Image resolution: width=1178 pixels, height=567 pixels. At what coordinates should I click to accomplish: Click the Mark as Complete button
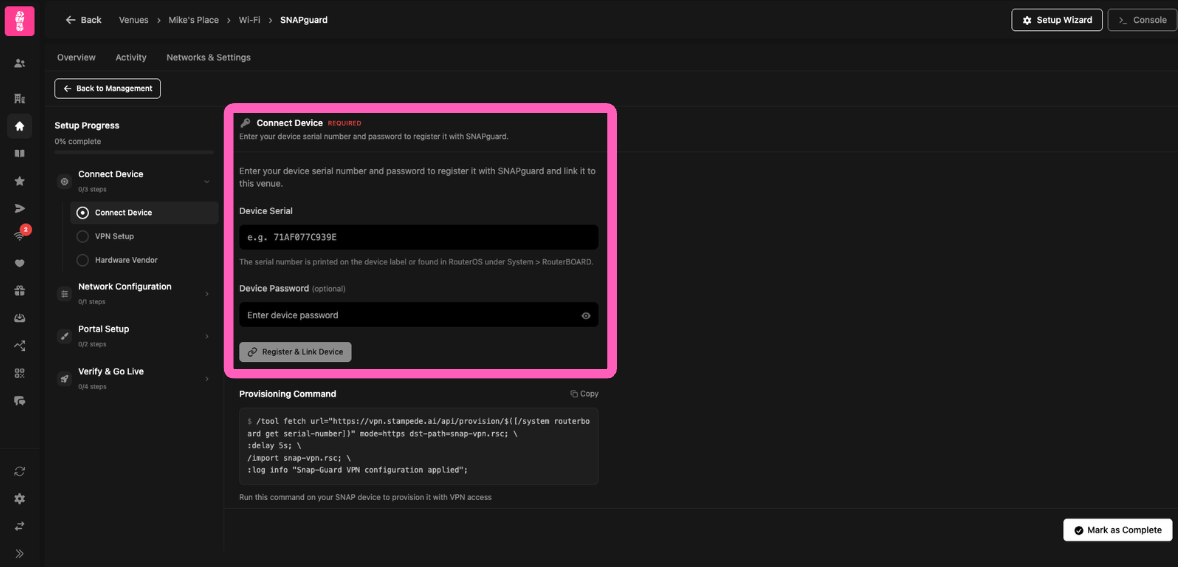[x=1117, y=530]
